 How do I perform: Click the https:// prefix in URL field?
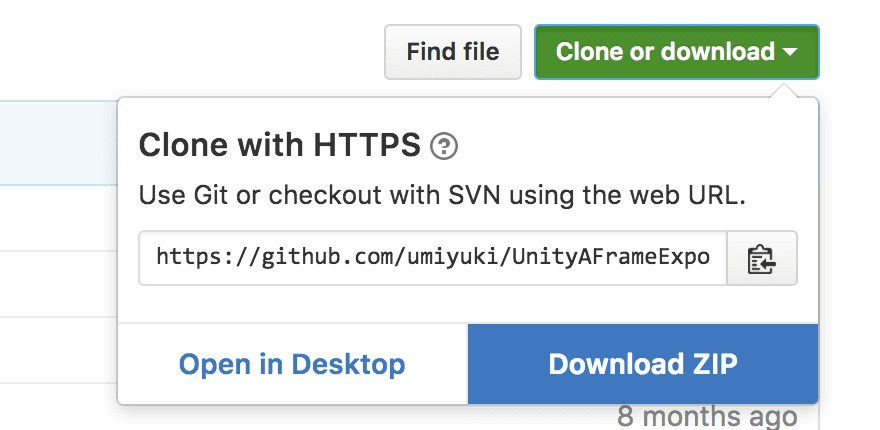tap(207, 258)
